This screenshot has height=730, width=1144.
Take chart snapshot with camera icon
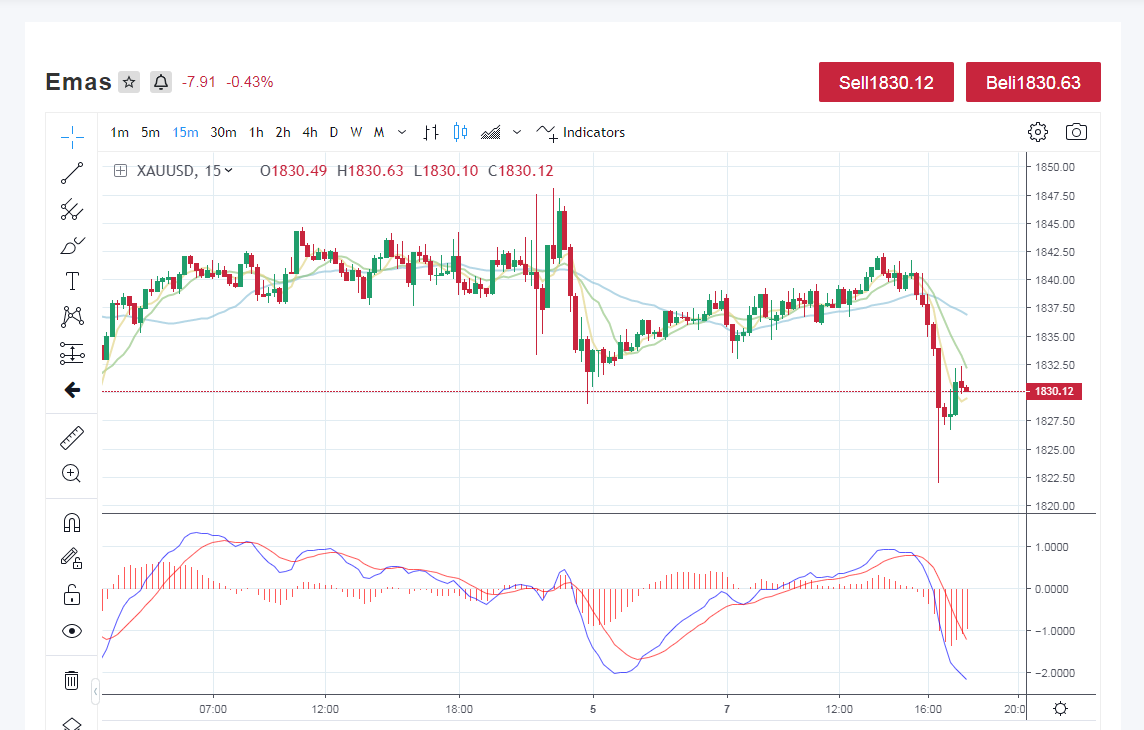1076,132
